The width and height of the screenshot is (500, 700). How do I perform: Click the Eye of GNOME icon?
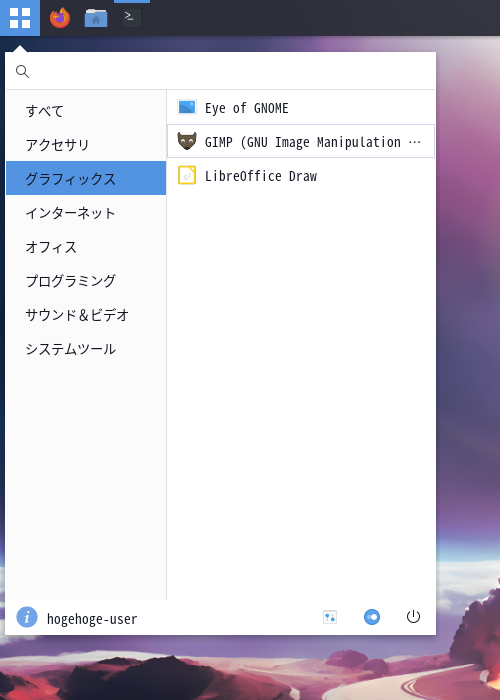[187, 108]
